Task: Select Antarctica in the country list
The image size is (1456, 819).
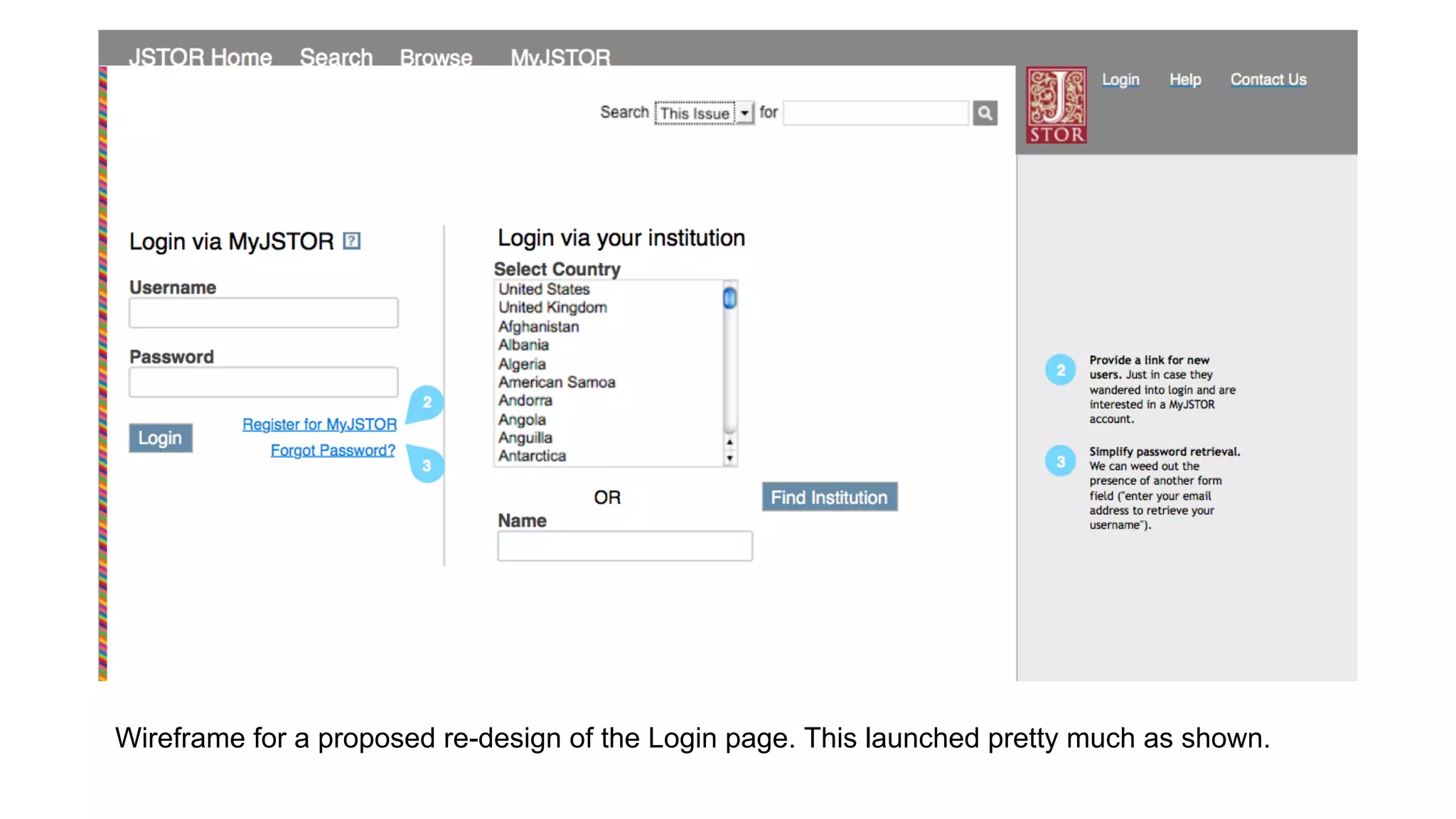Action: [532, 456]
